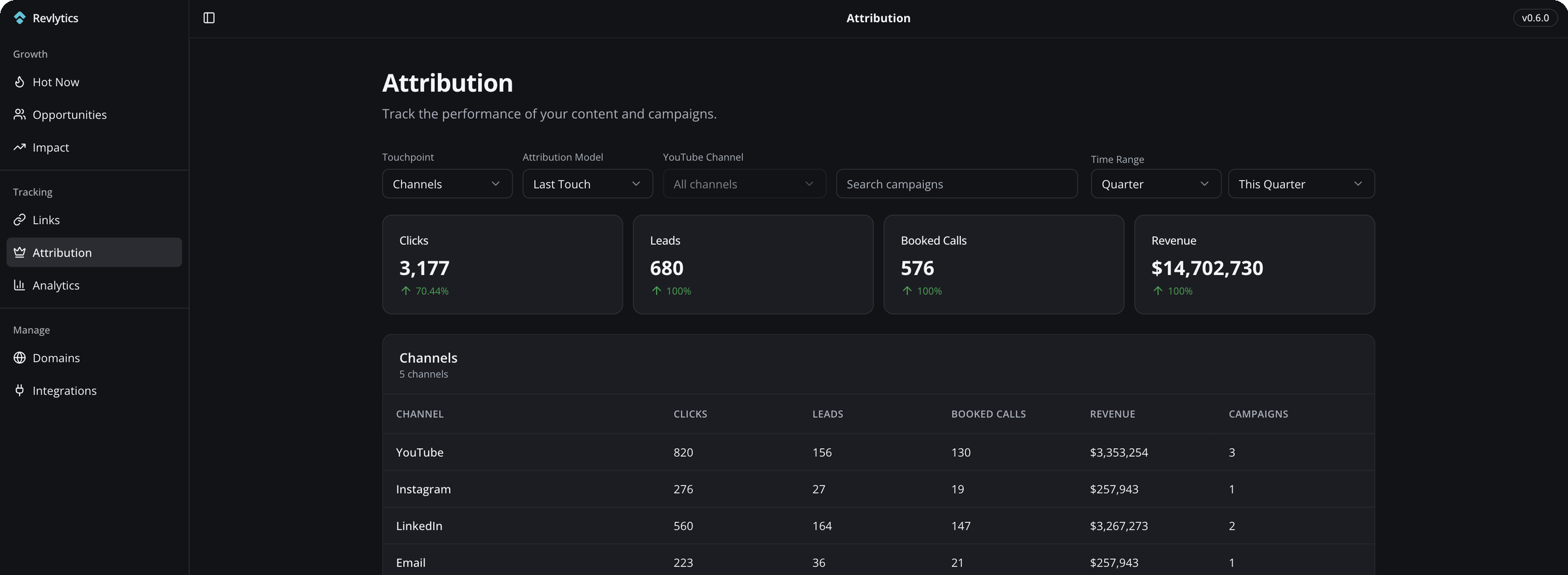
Task: Click the Hot Now flame icon
Action: (x=20, y=82)
